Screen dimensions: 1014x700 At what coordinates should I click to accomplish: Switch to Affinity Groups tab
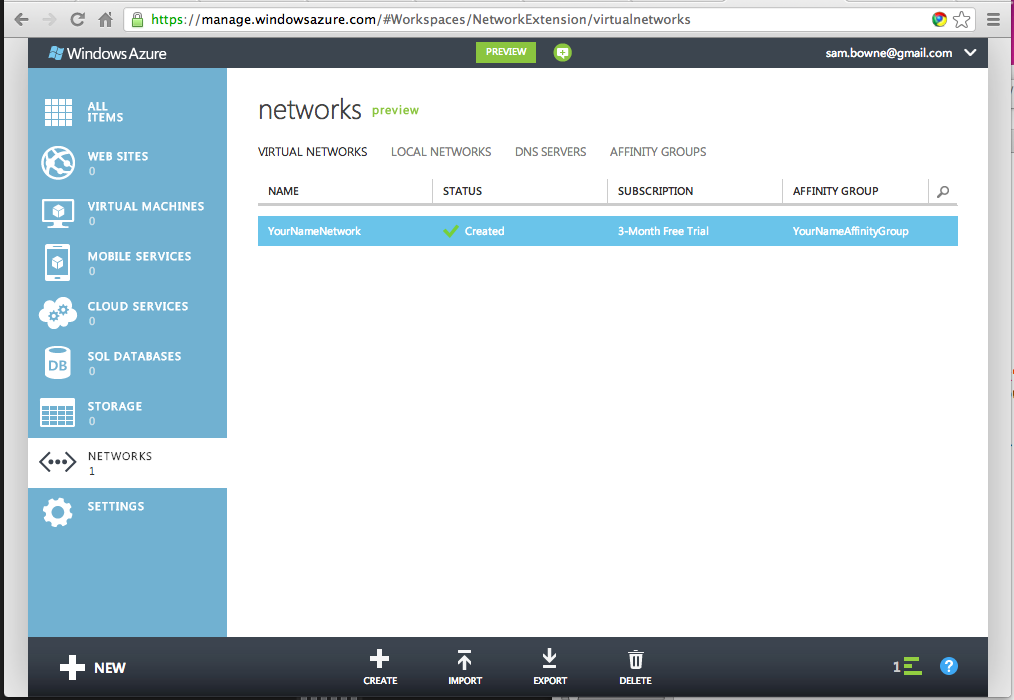[658, 152]
